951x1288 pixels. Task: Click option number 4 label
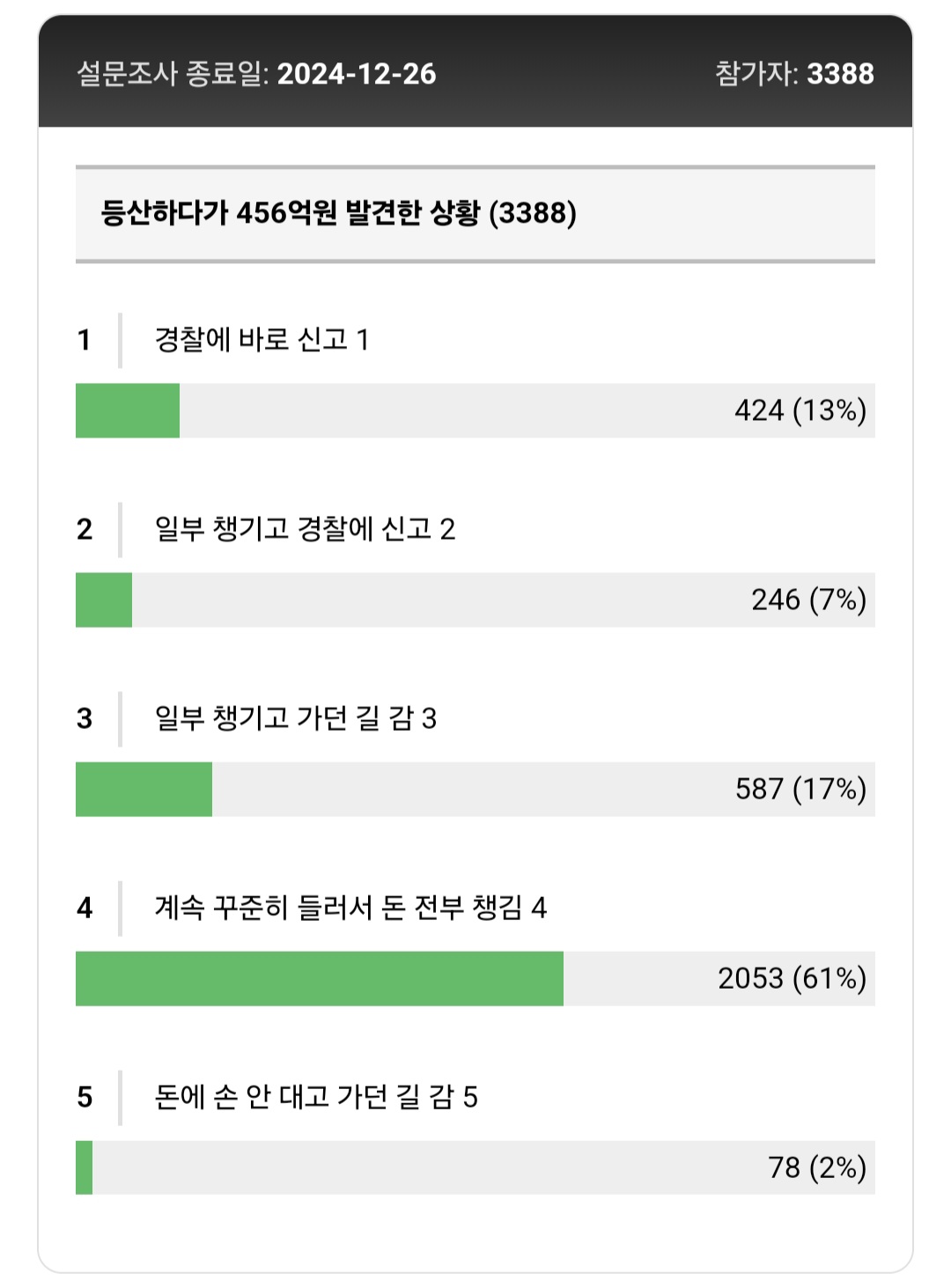tap(85, 908)
